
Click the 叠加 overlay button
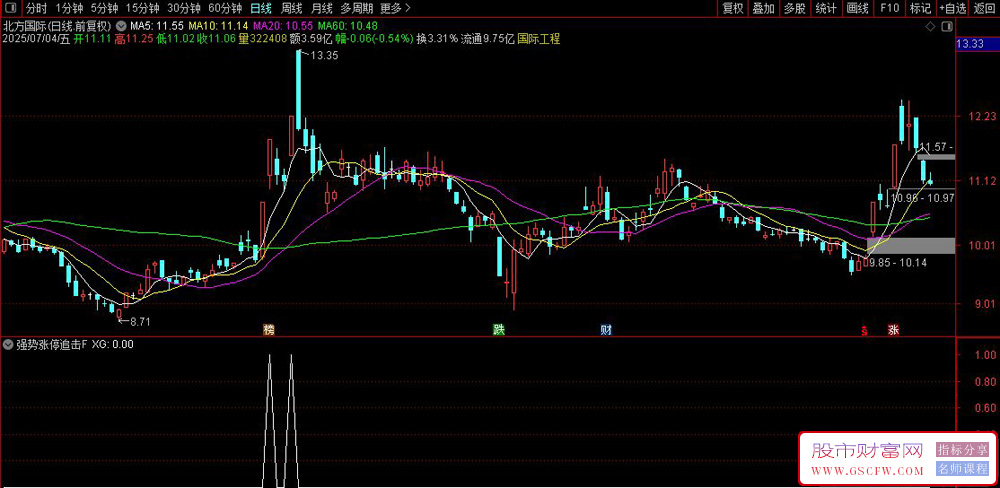[x=763, y=8]
